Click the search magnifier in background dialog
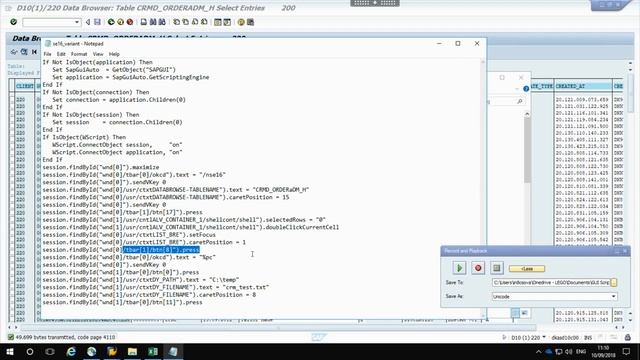 (520, 101)
